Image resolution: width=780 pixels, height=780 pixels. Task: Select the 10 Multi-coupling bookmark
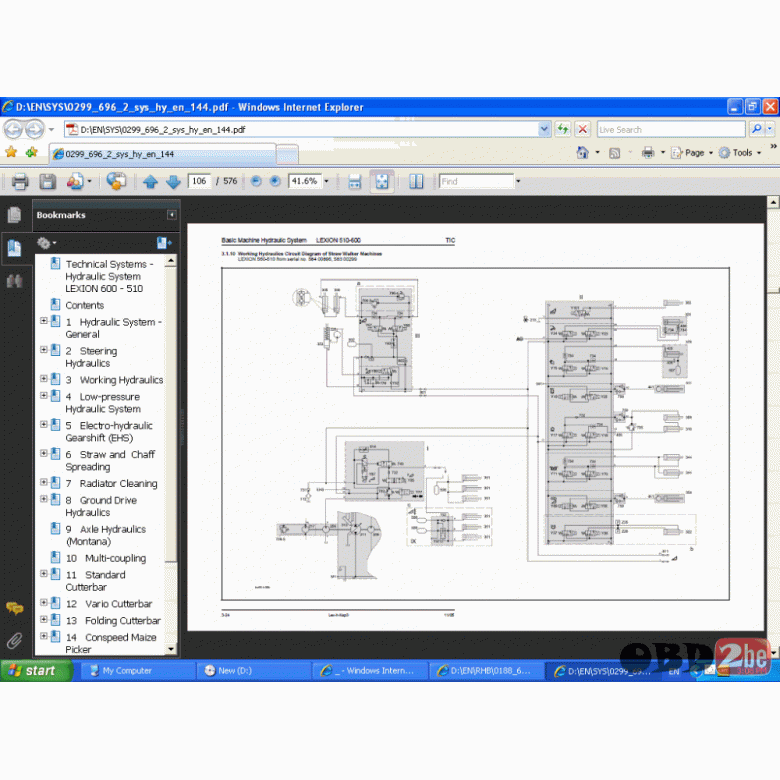pos(106,558)
